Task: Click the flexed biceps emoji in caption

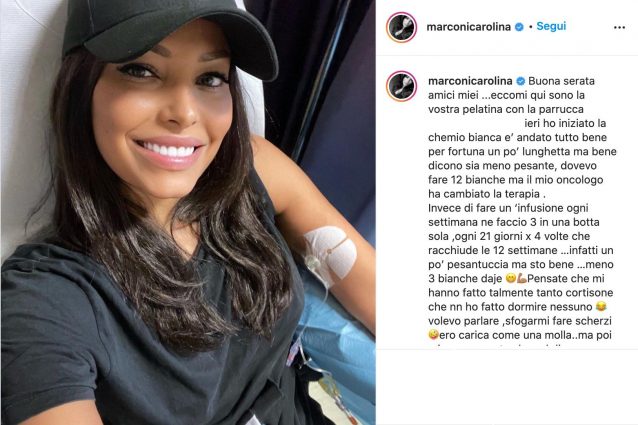Action: (x=522, y=279)
